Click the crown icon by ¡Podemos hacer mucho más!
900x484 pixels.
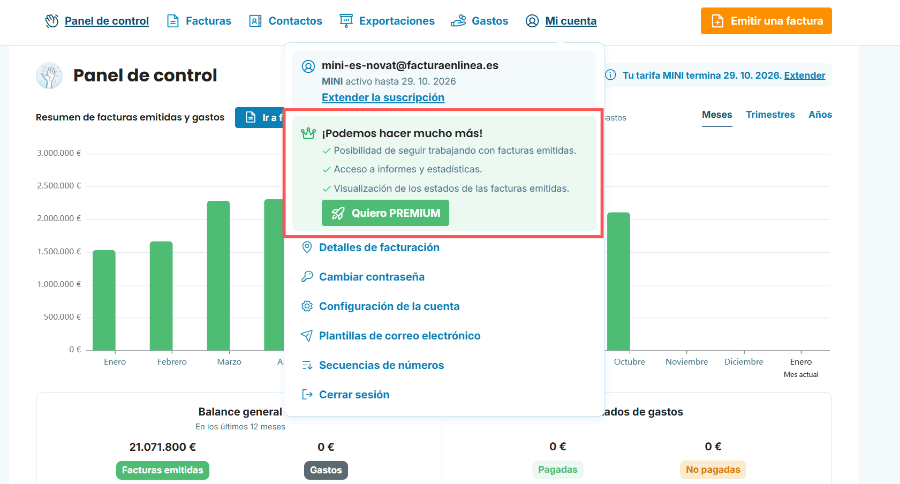click(308, 133)
